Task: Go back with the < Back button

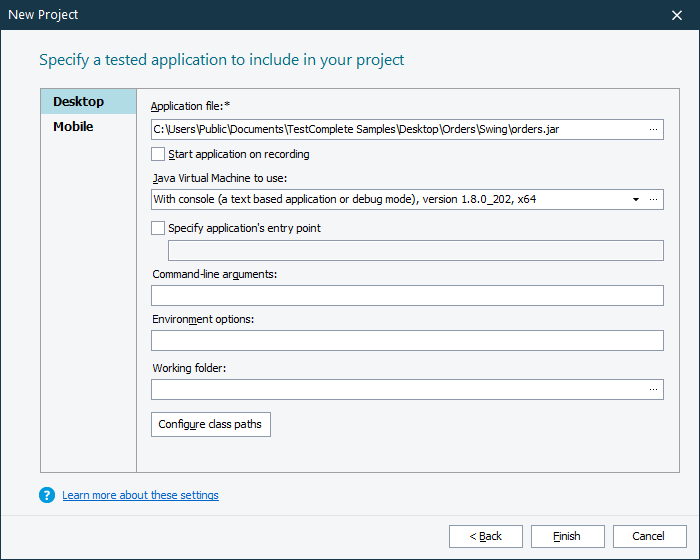Action: [x=486, y=536]
